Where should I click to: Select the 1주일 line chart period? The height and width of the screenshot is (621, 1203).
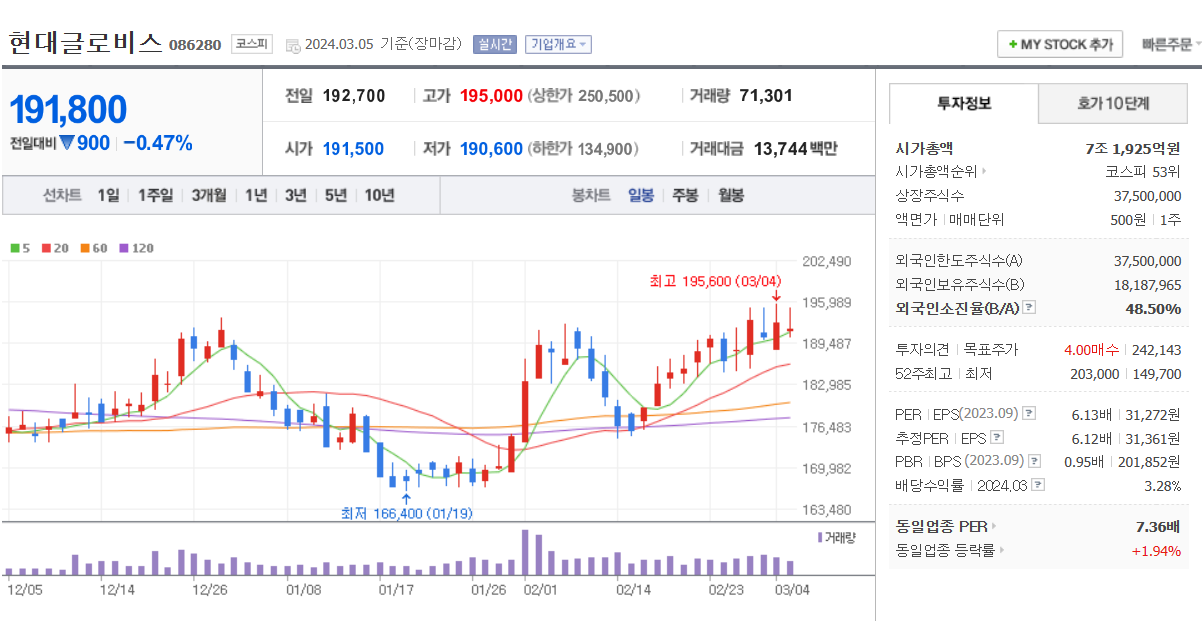click(x=155, y=195)
